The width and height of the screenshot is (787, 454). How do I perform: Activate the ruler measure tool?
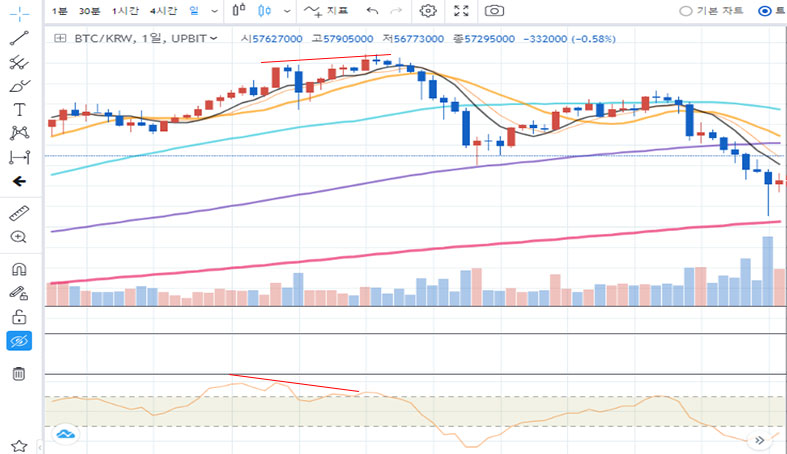click(19, 214)
